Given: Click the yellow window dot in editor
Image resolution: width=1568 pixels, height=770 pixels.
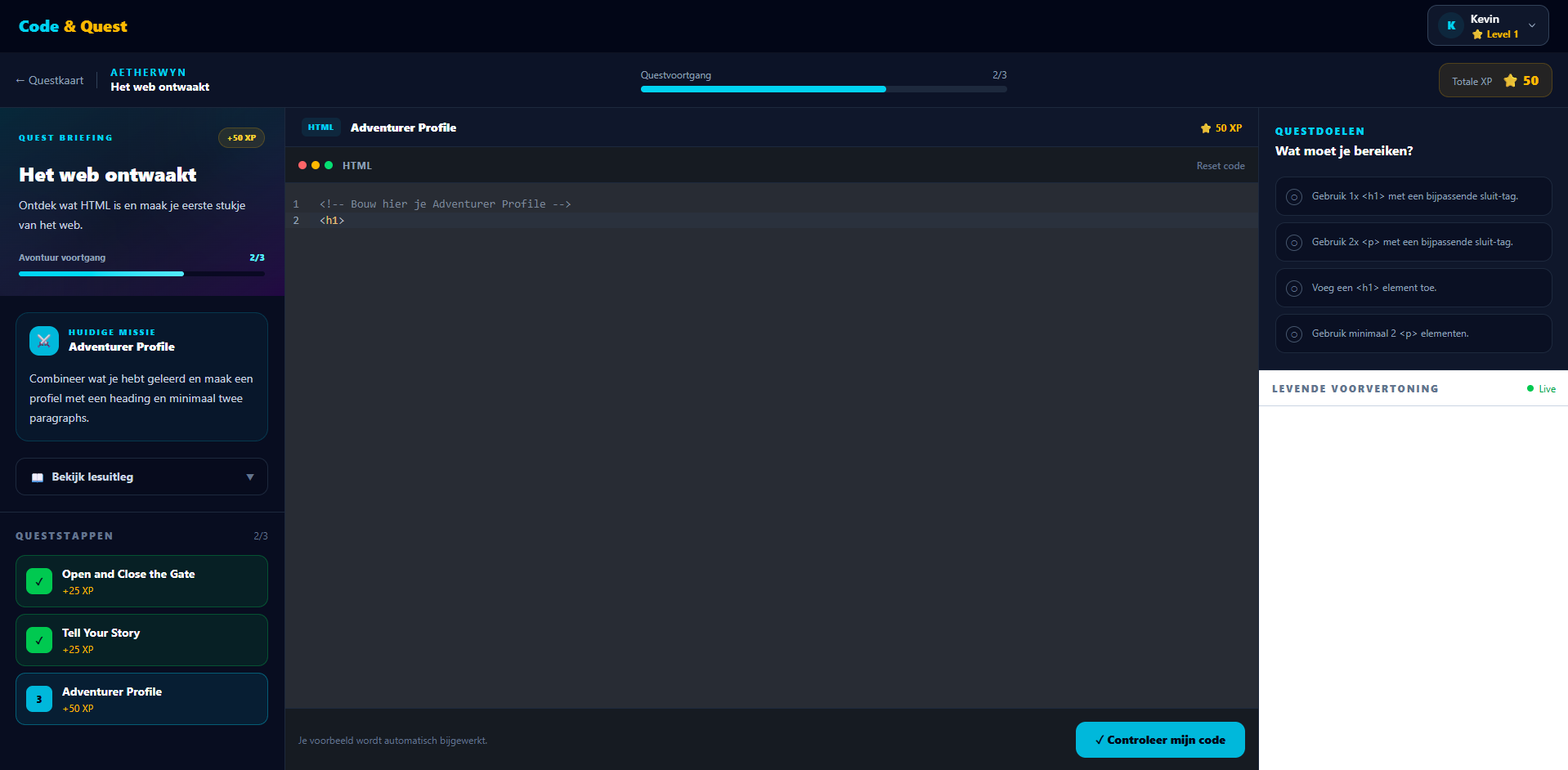Looking at the screenshot, I should point(316,165).
